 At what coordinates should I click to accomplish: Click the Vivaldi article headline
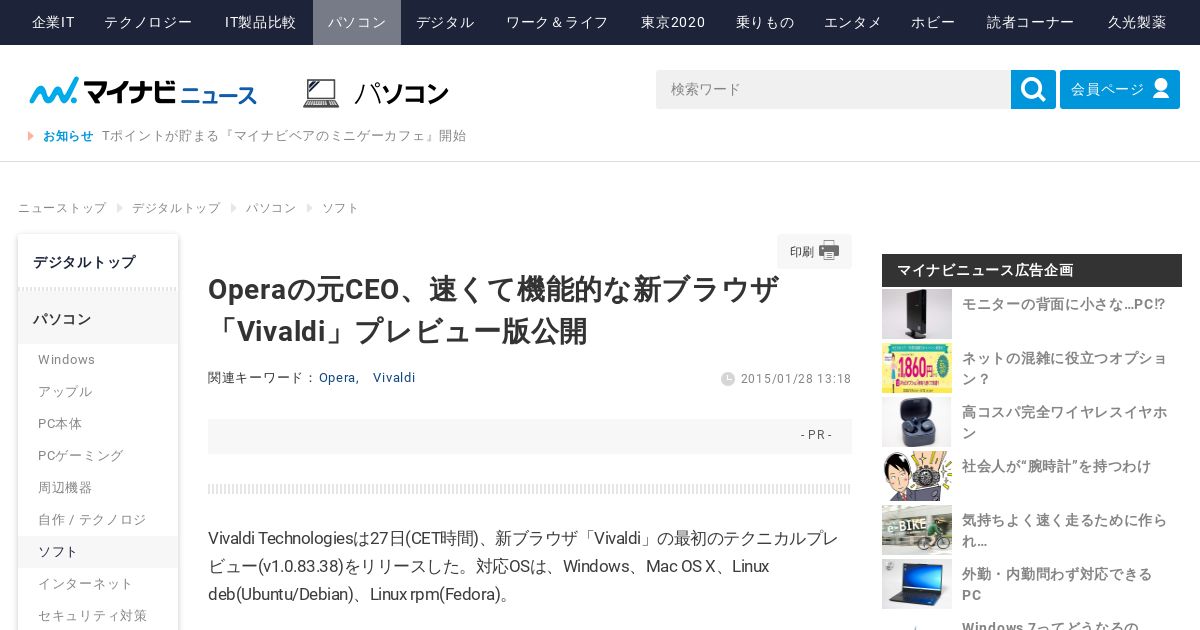[493, 310]
